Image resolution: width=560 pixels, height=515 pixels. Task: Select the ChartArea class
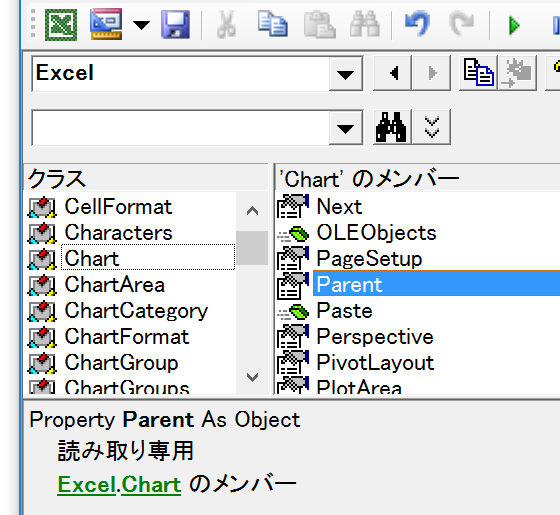tap(114, 285)
